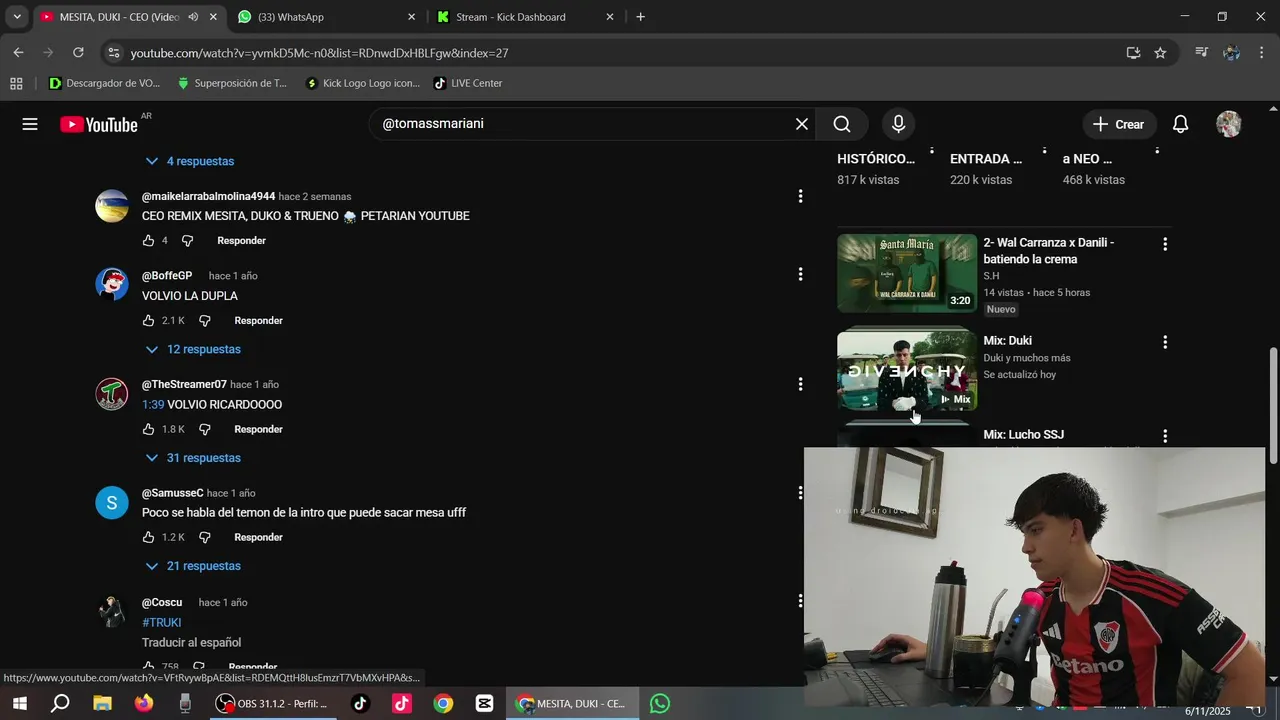Bookmark this page with the star icon
1280x720 pixels.
coord(1160,52)
